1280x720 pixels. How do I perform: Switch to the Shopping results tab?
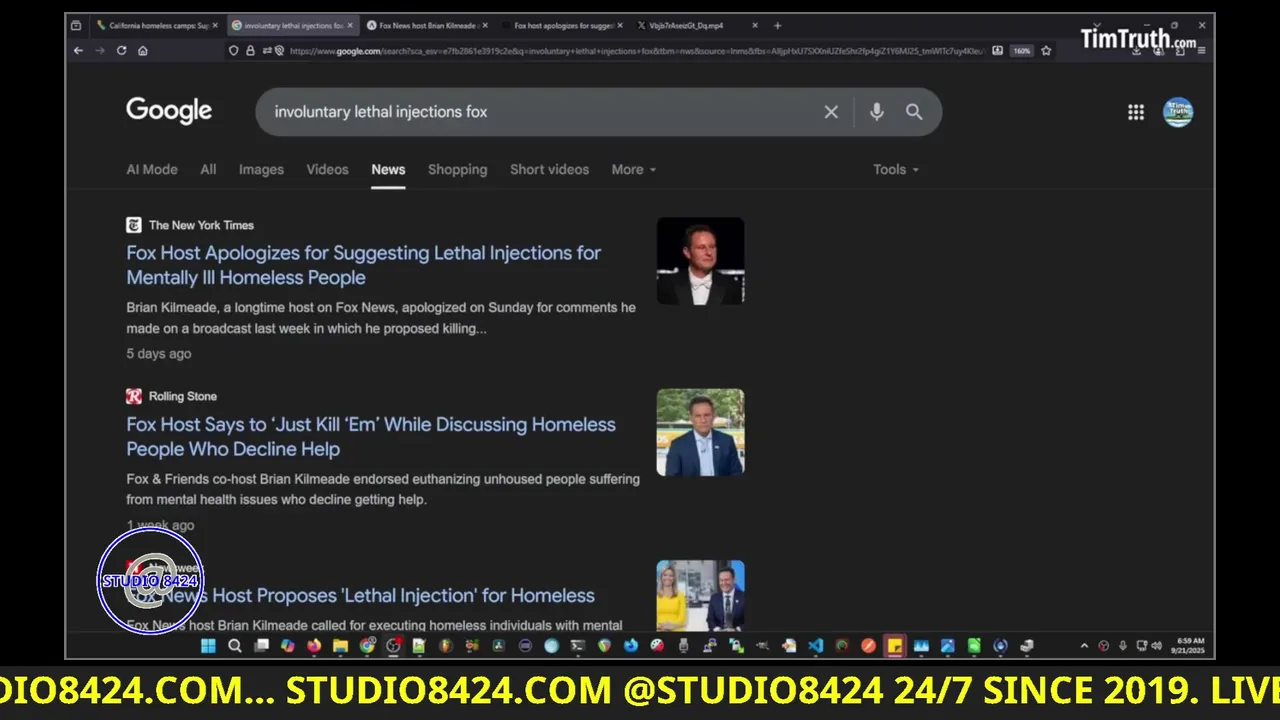coord(457,169)
